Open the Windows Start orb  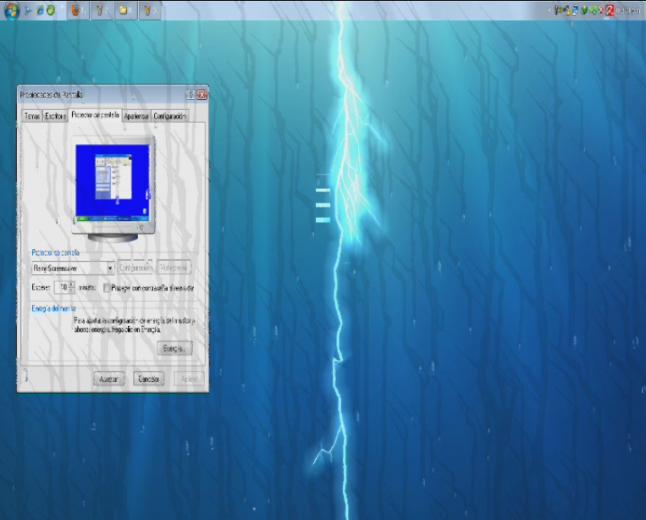(x=10, y=10)
